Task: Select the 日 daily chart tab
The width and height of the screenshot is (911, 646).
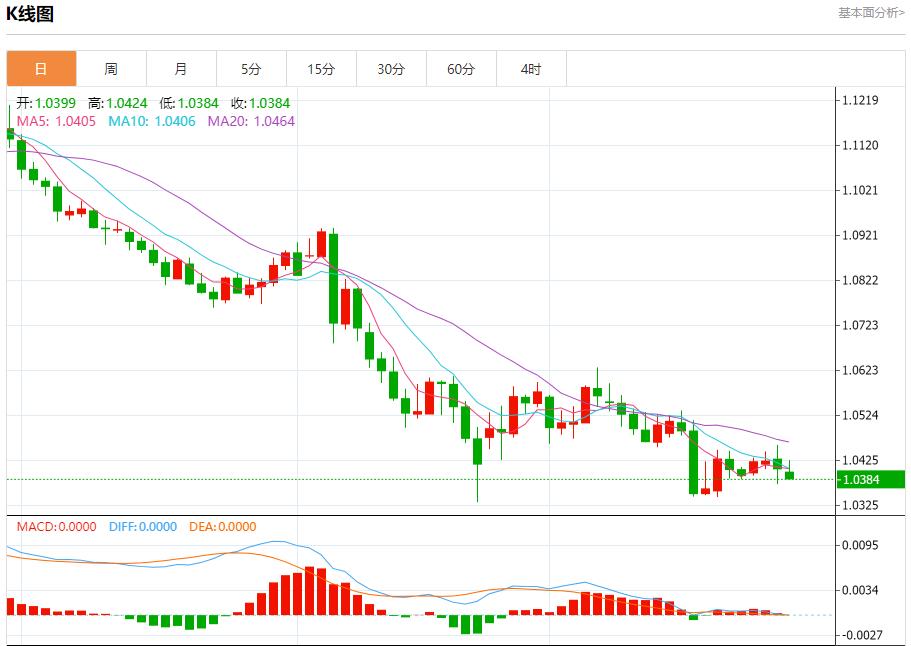Action: coord(41,69)
